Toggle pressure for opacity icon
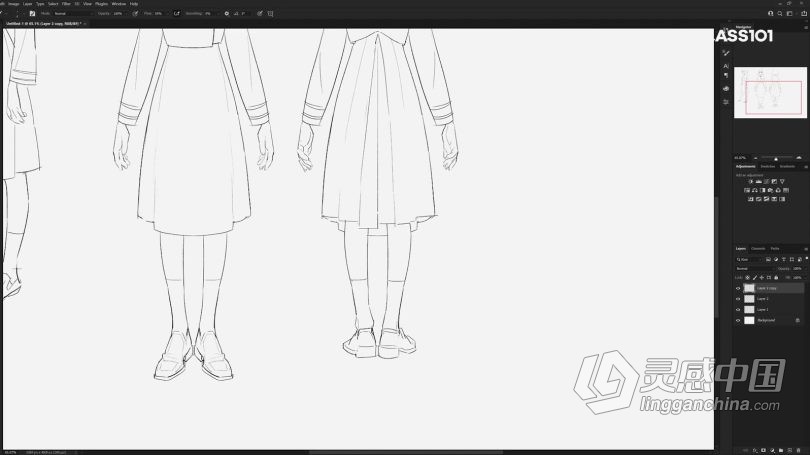Image resolution: width=810 pixels, height=455 pixels. point(135,13)
